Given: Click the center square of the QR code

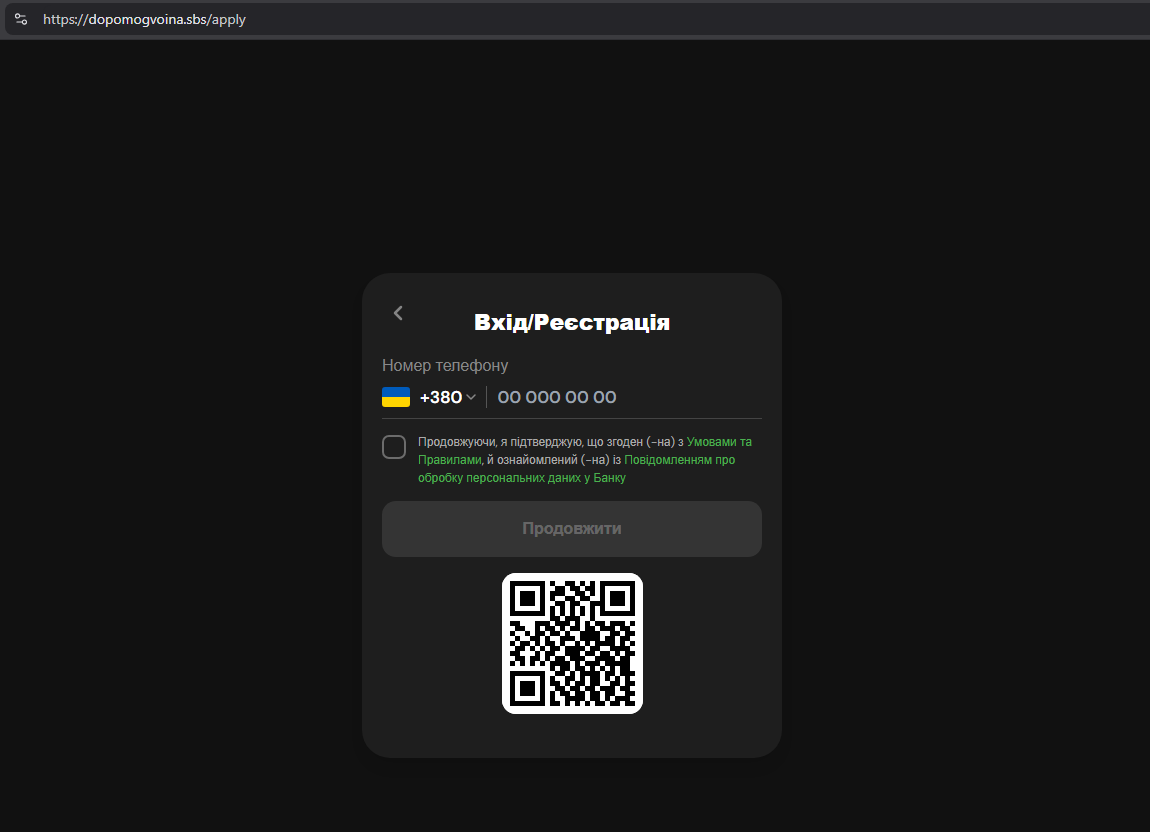Looking at the screenshot, I should point(572,643).
